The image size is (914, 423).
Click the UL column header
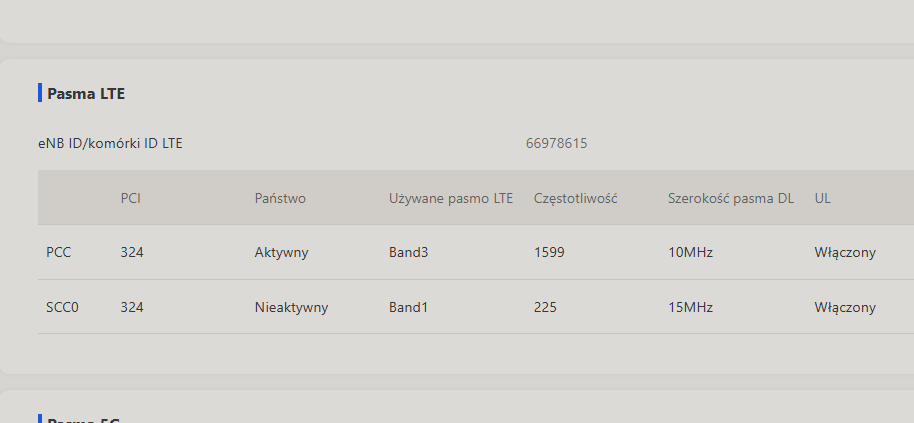[822, 198]
